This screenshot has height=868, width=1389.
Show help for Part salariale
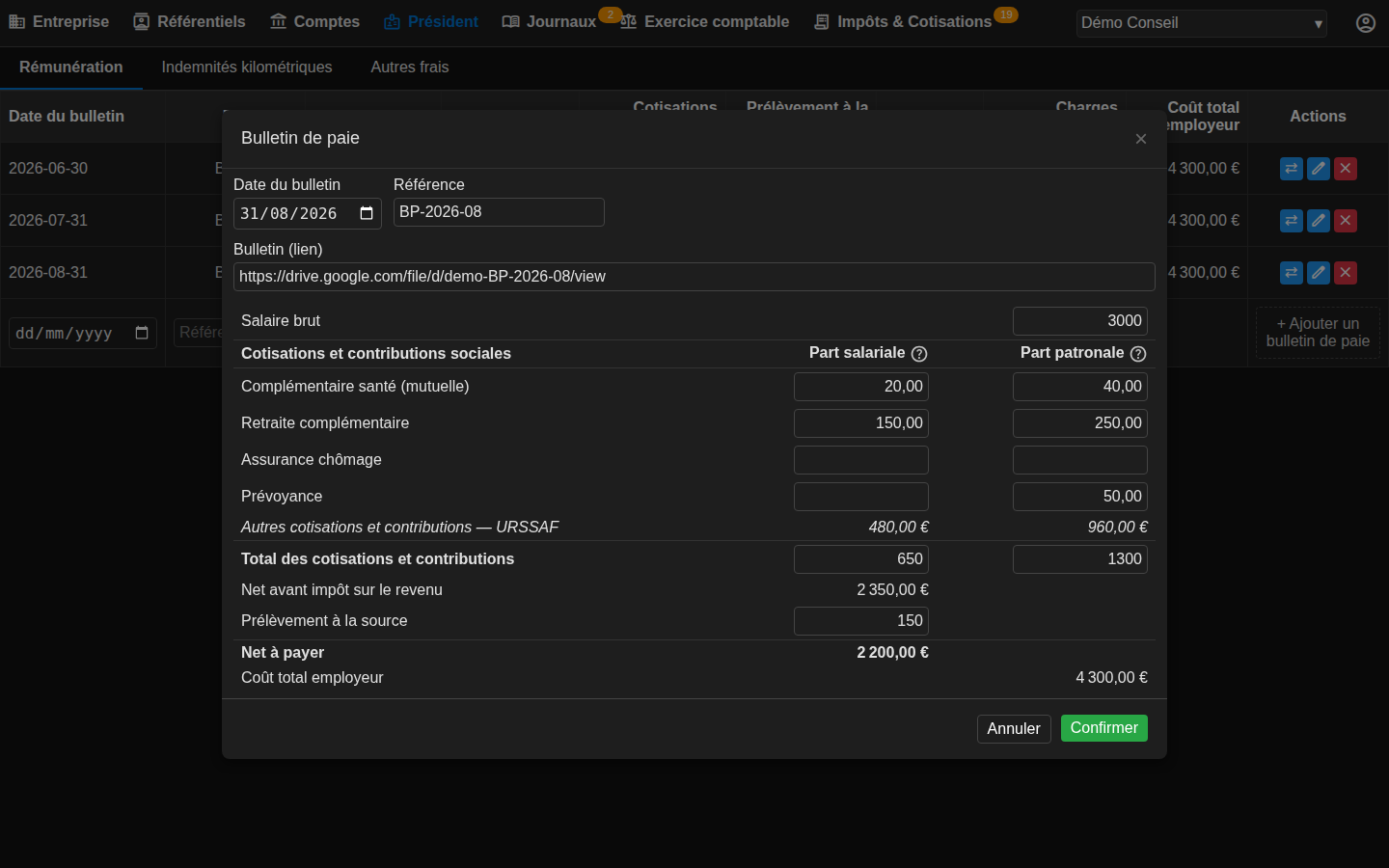[x=919, y=354]
